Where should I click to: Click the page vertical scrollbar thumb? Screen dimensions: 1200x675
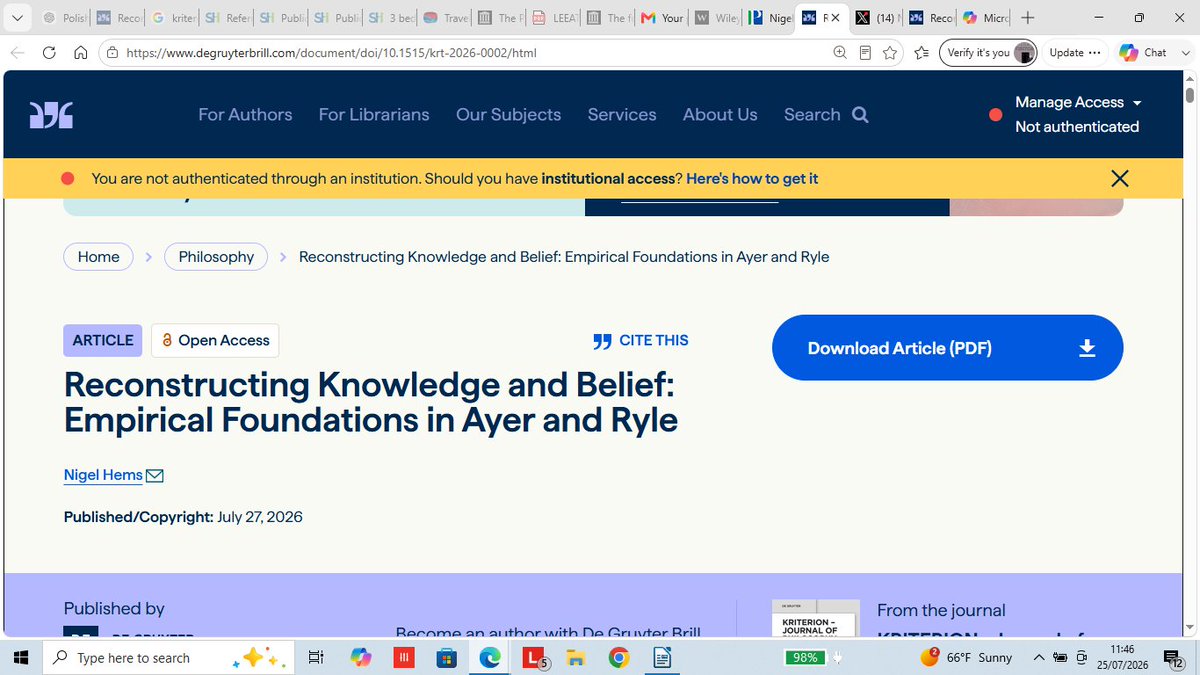tap(1190, 95)
